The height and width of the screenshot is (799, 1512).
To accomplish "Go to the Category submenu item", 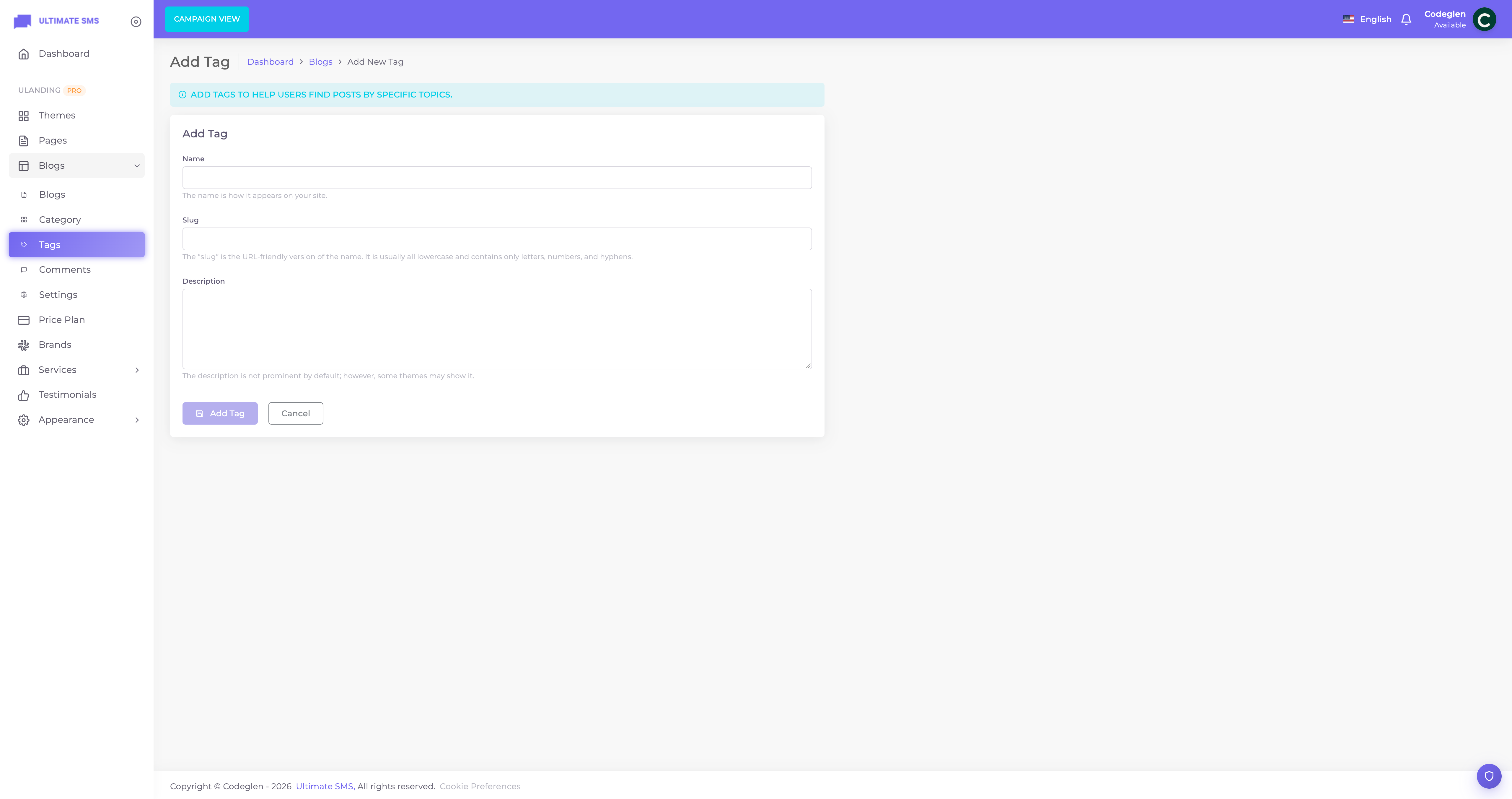I will click(77, 220).
